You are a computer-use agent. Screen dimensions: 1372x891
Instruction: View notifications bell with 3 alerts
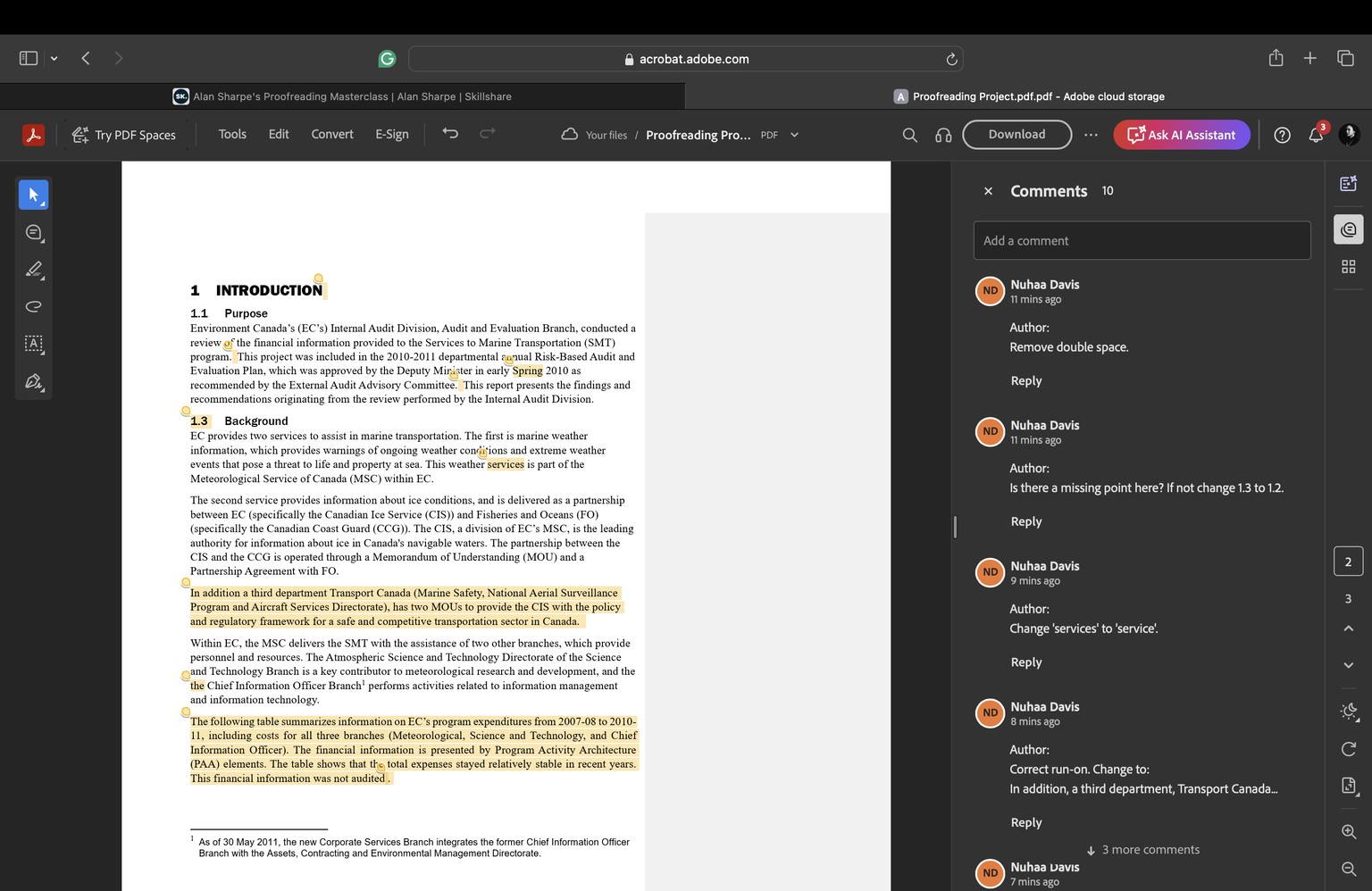pos(1317,134)
